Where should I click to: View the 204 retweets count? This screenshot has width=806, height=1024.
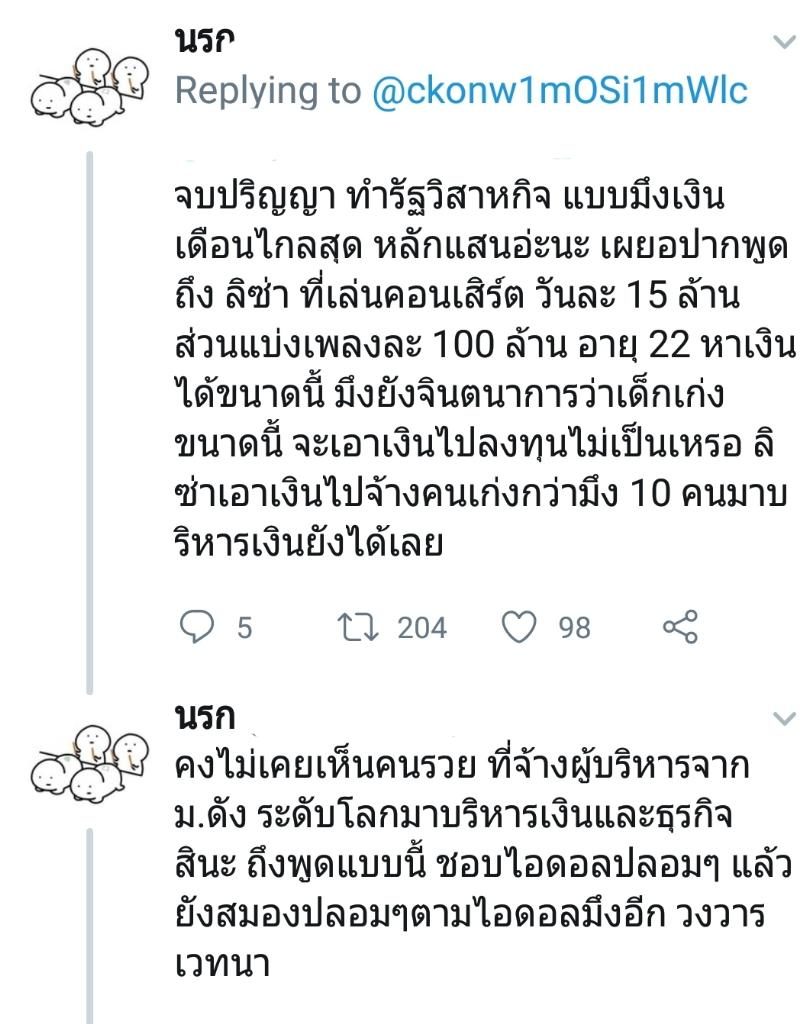pyautogui.click(x=422, y=628)
